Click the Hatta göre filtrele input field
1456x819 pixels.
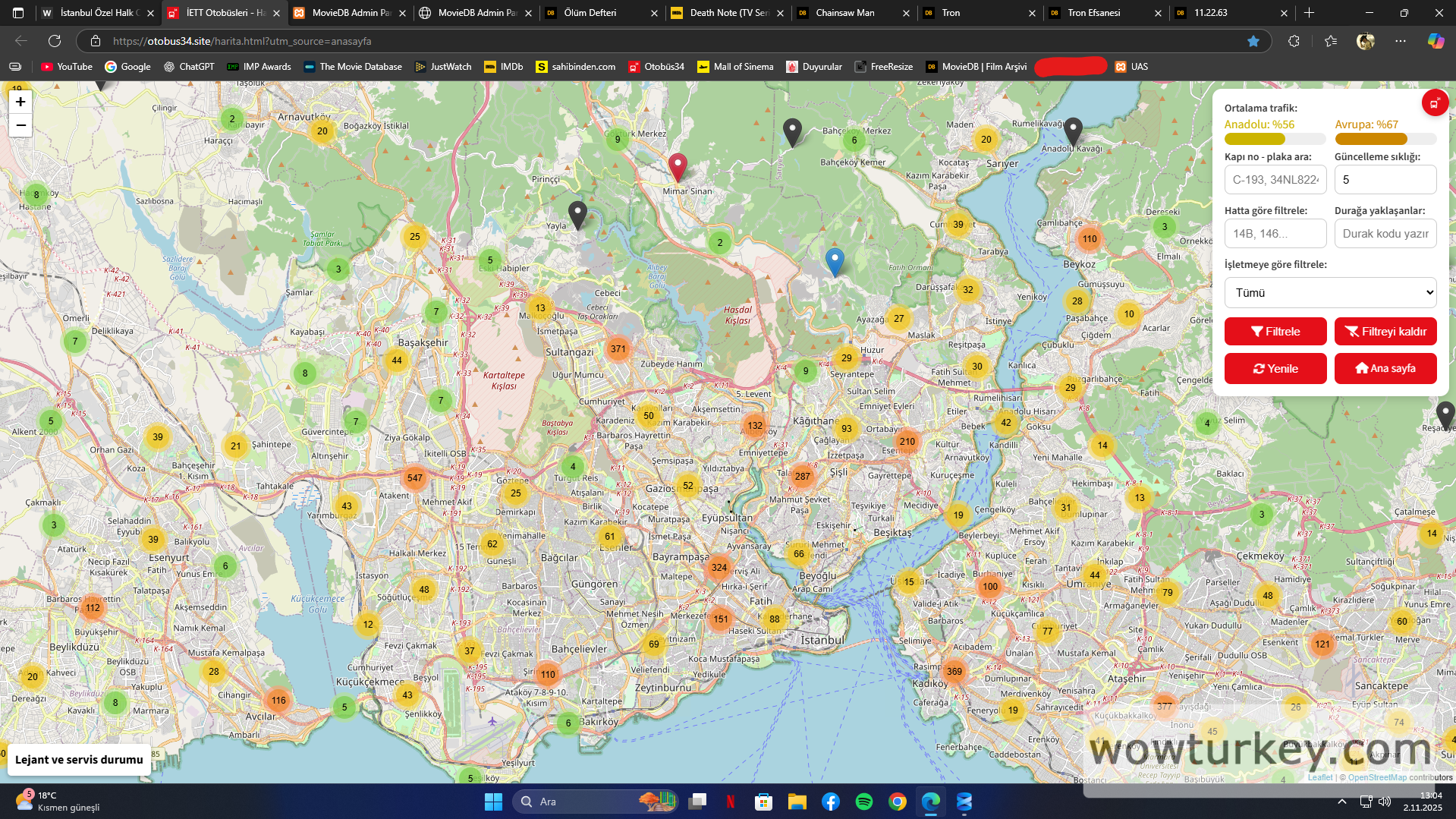coord(1275,234)
